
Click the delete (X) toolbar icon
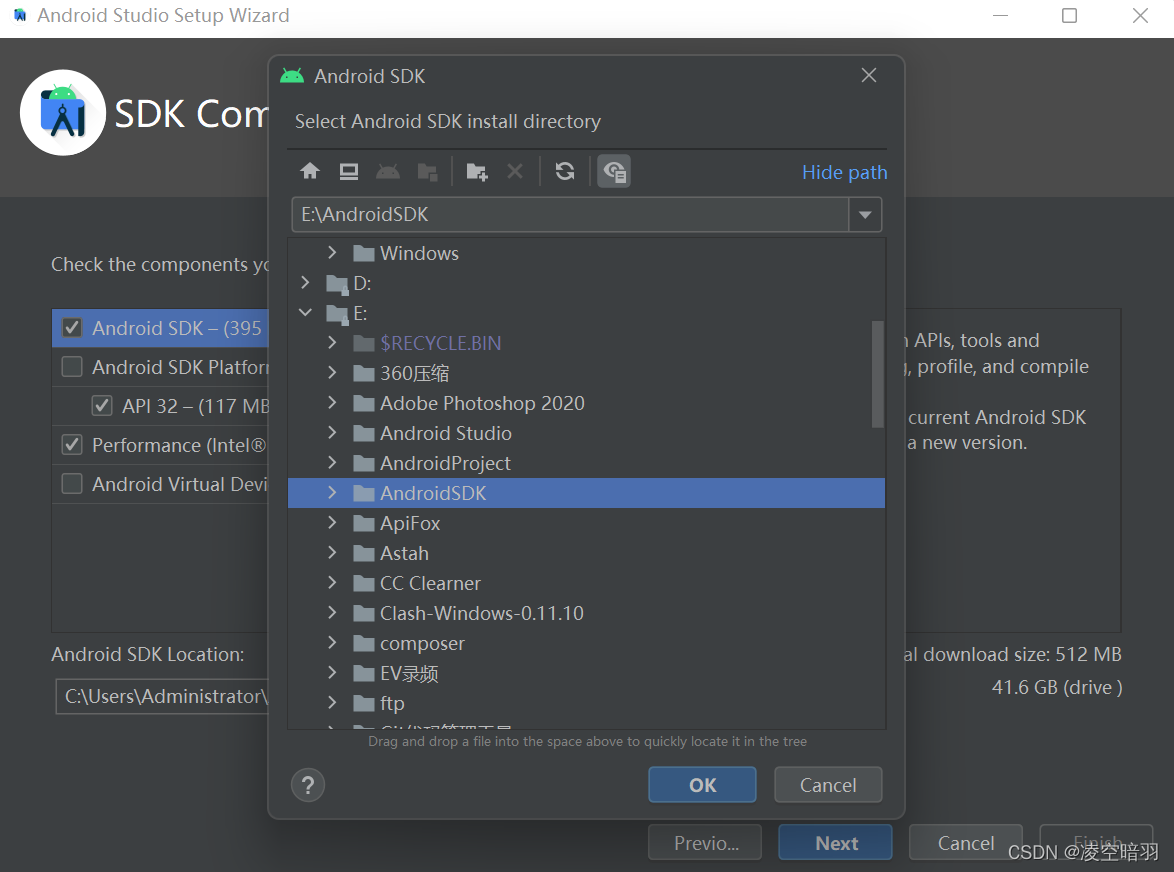point(515,171)
